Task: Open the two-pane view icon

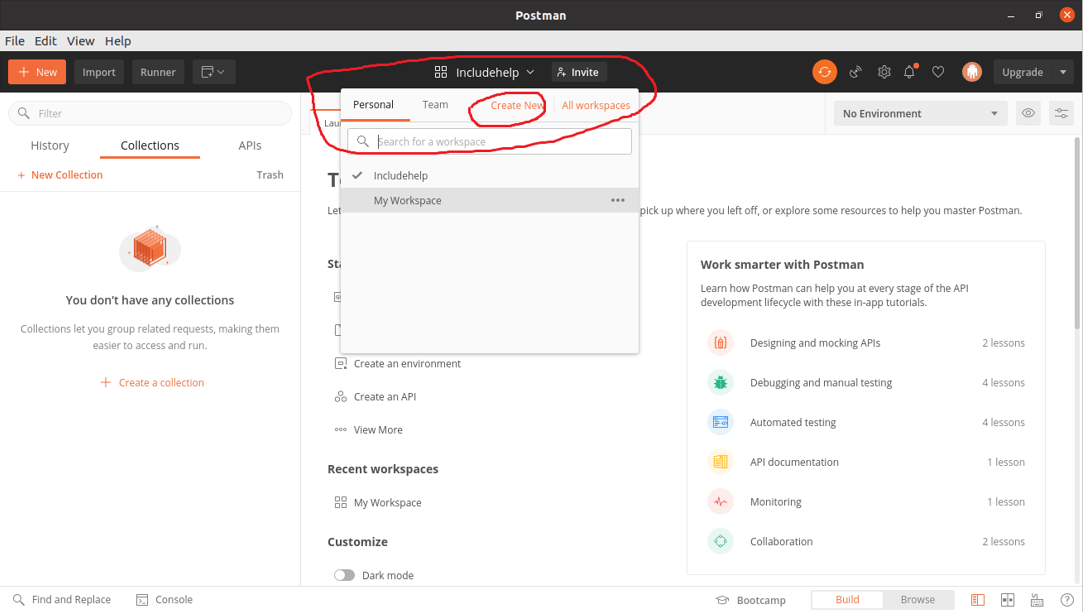Action: 1007,599
